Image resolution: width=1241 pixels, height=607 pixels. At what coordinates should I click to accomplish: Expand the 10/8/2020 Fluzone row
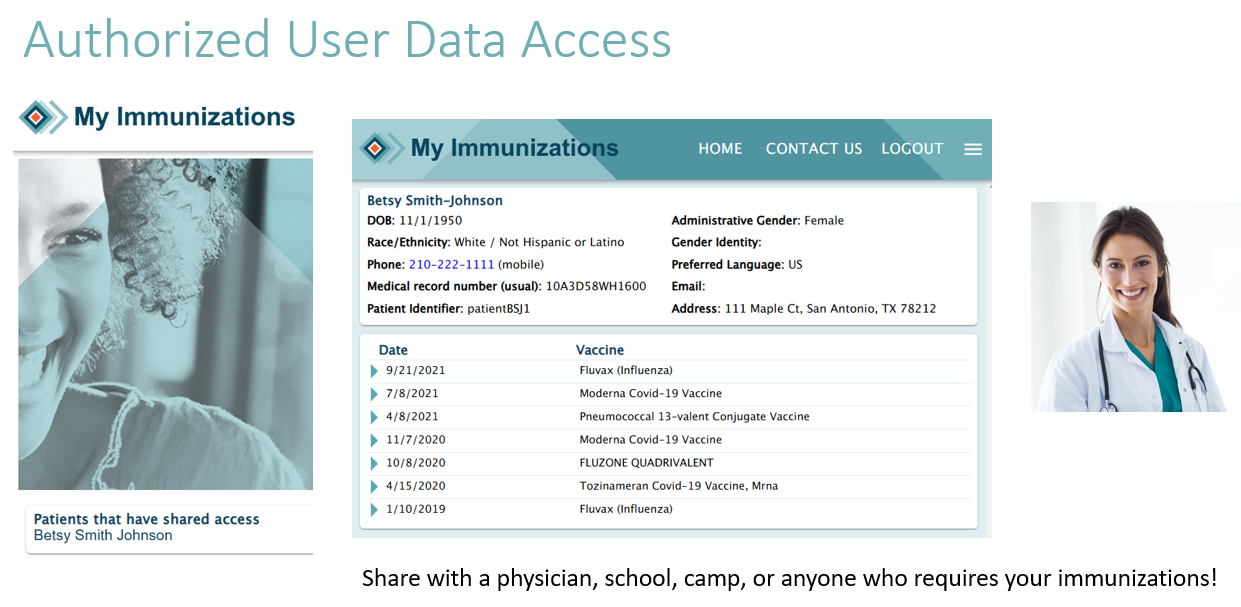[374, 463]
